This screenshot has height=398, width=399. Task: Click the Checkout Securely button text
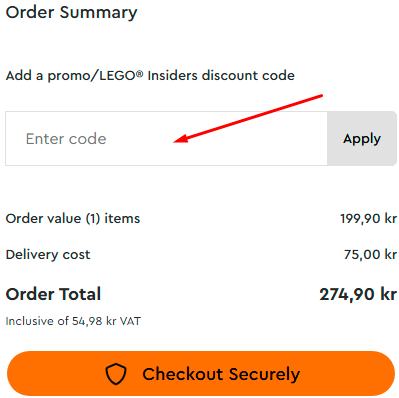click(x=221, y=374)
